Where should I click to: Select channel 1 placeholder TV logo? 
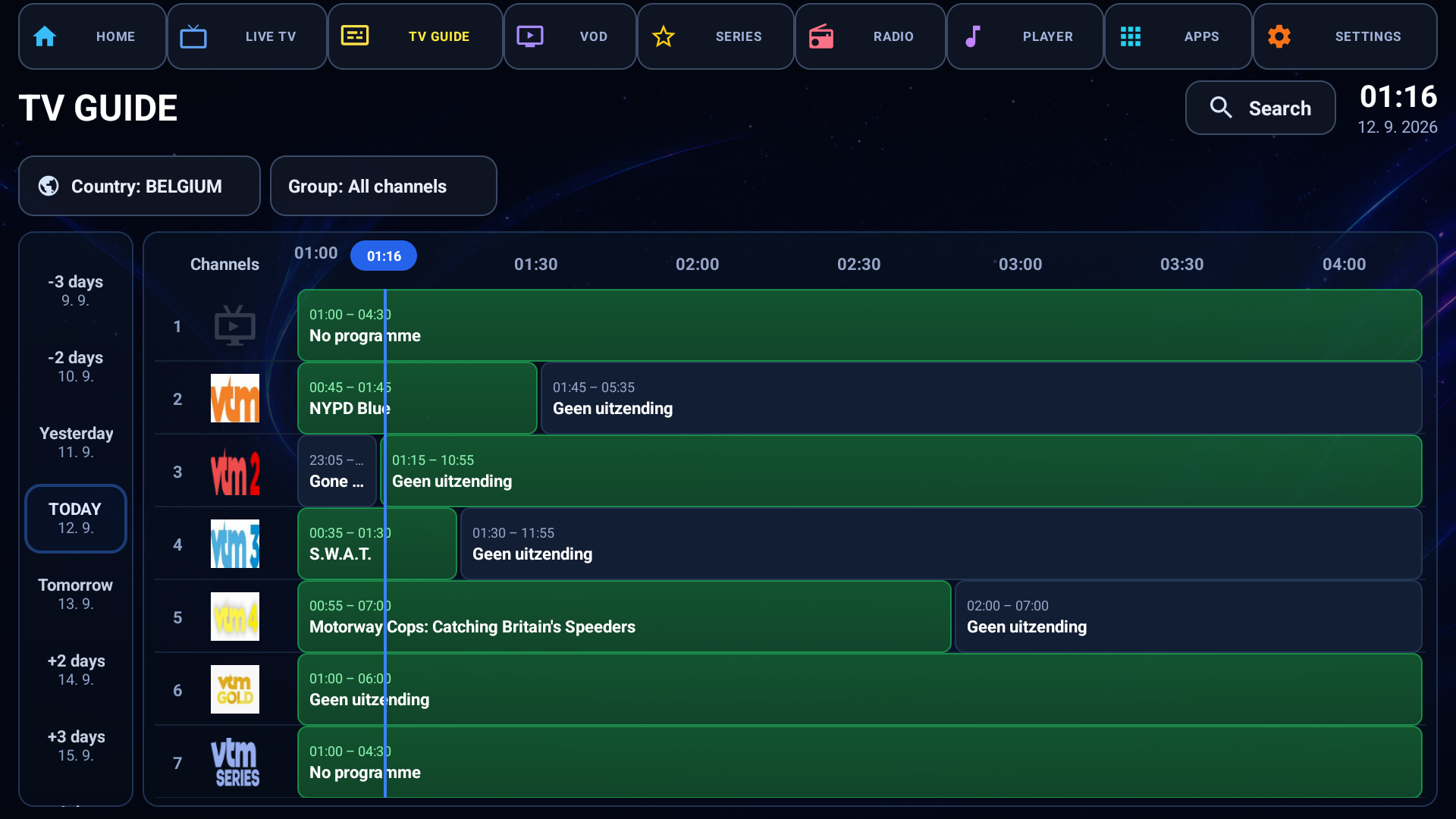click(x=235, y=326)
